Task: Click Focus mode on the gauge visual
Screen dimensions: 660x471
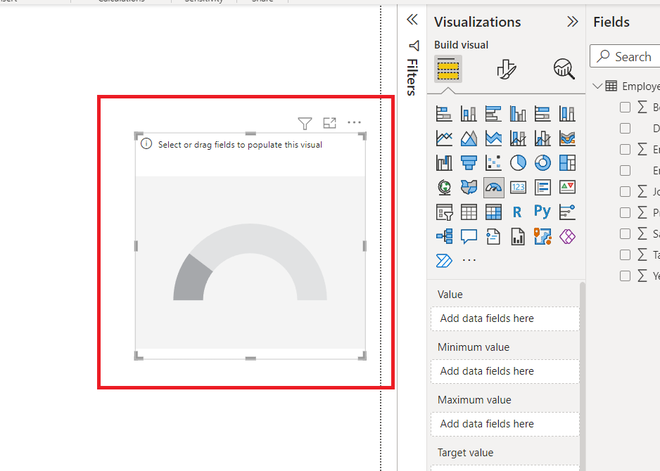Action: (330, 123)
